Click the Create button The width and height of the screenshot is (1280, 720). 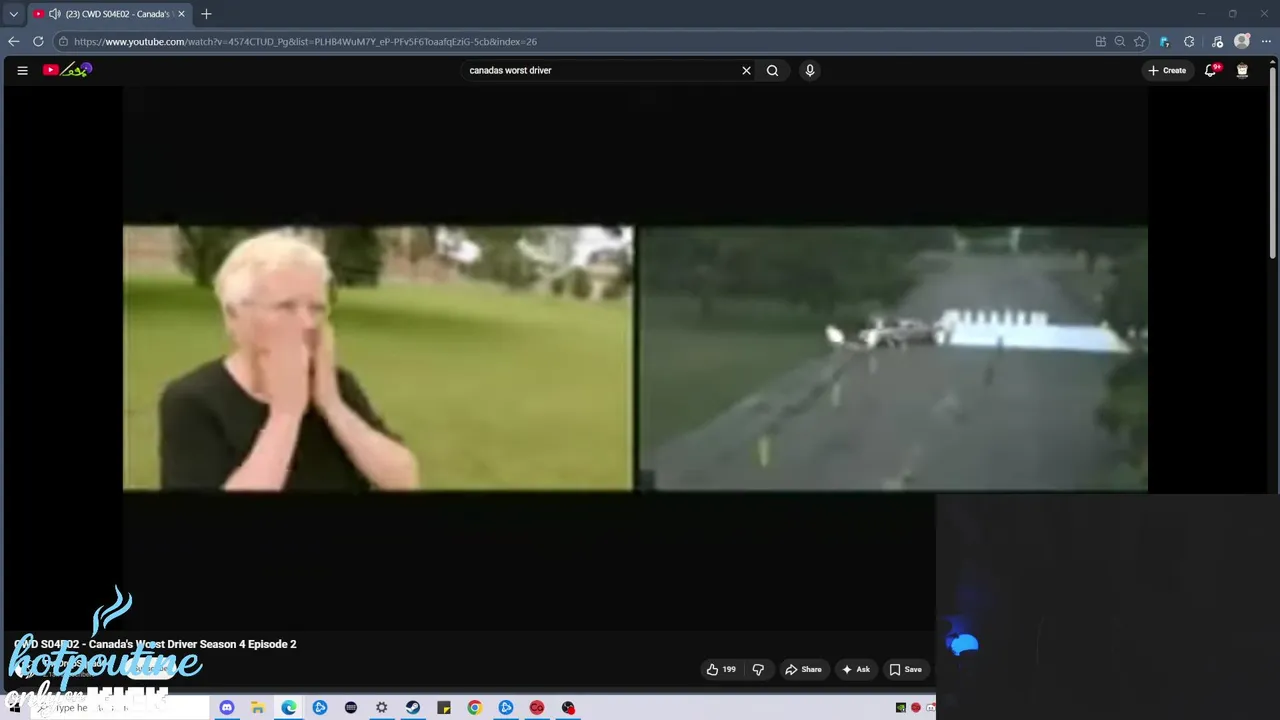[x=1167, y=70]
